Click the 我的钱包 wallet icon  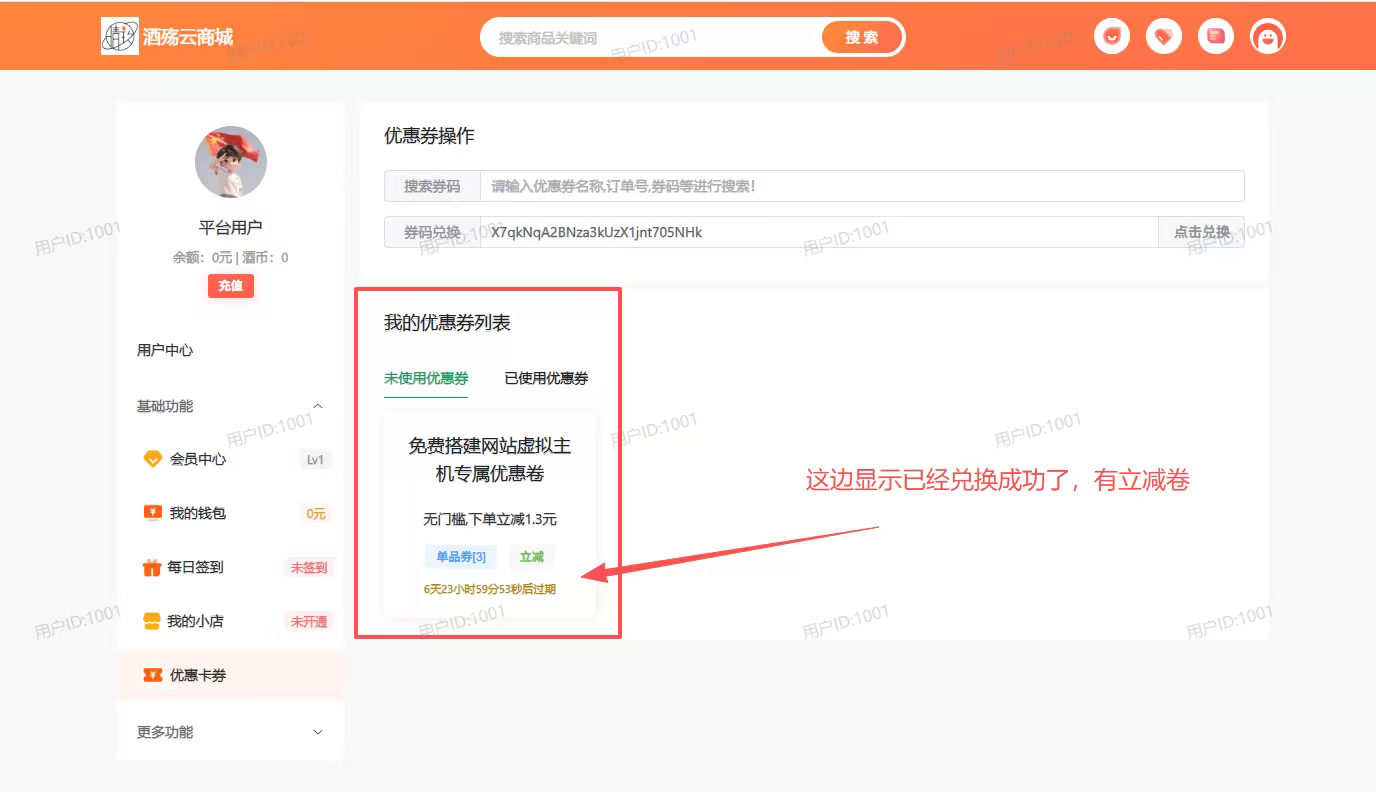pos(152,513)
